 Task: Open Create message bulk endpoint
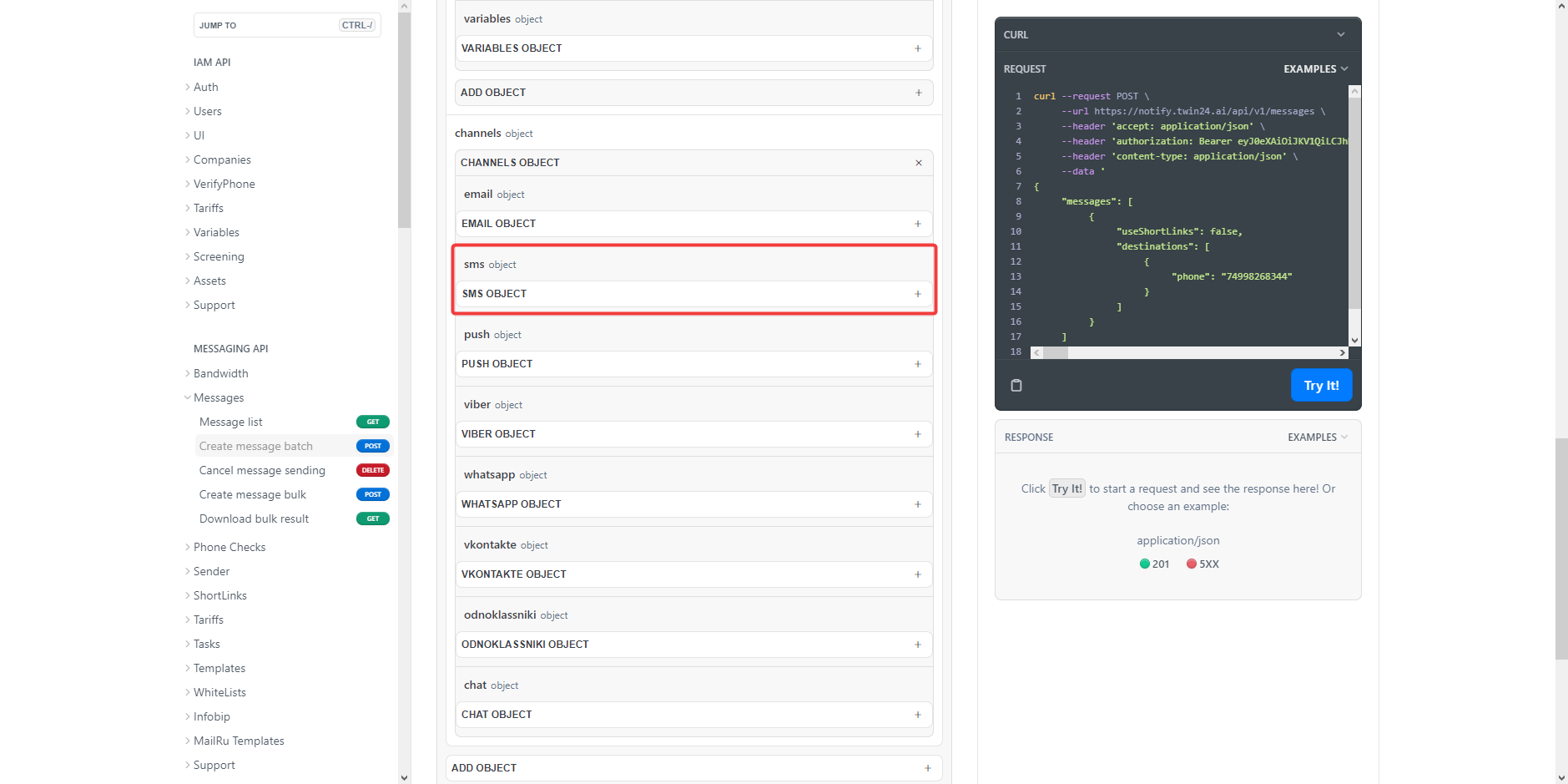click(294, 494)
